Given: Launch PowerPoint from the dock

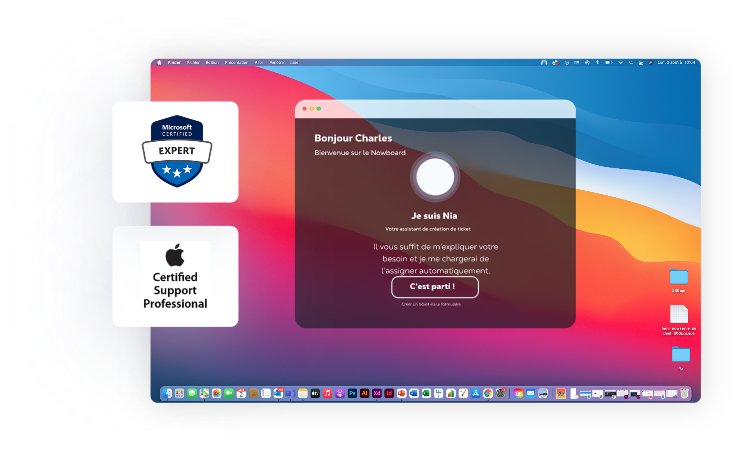Looking at the screenshot, I should pyautogui.click(x=402, y=393).
